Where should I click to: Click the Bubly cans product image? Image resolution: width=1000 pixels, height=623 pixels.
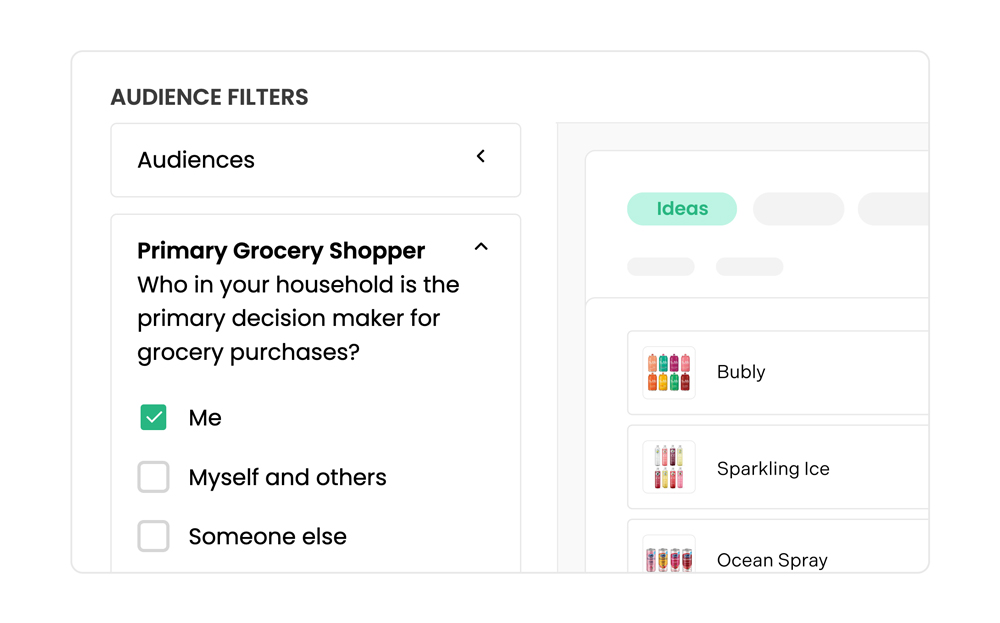coord(669,372)
